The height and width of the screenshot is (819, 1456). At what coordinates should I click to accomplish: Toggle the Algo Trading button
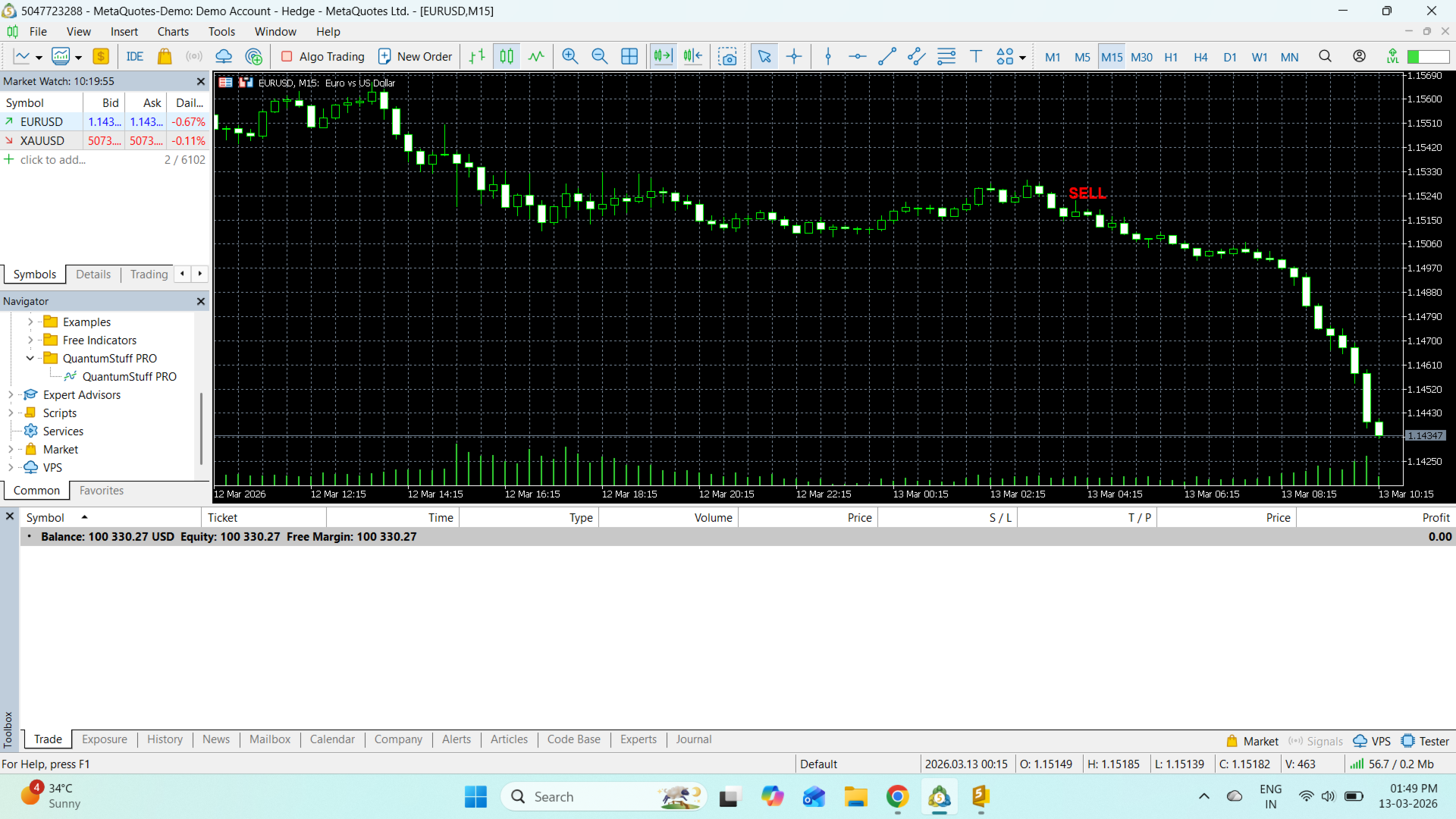(x=323, y=57)
